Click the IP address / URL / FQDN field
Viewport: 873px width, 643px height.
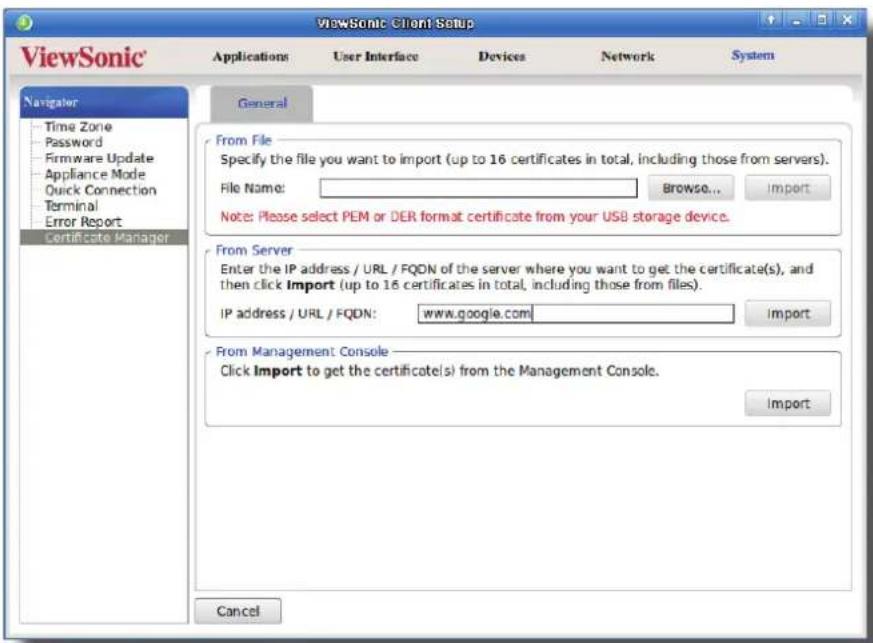point(576,313)
